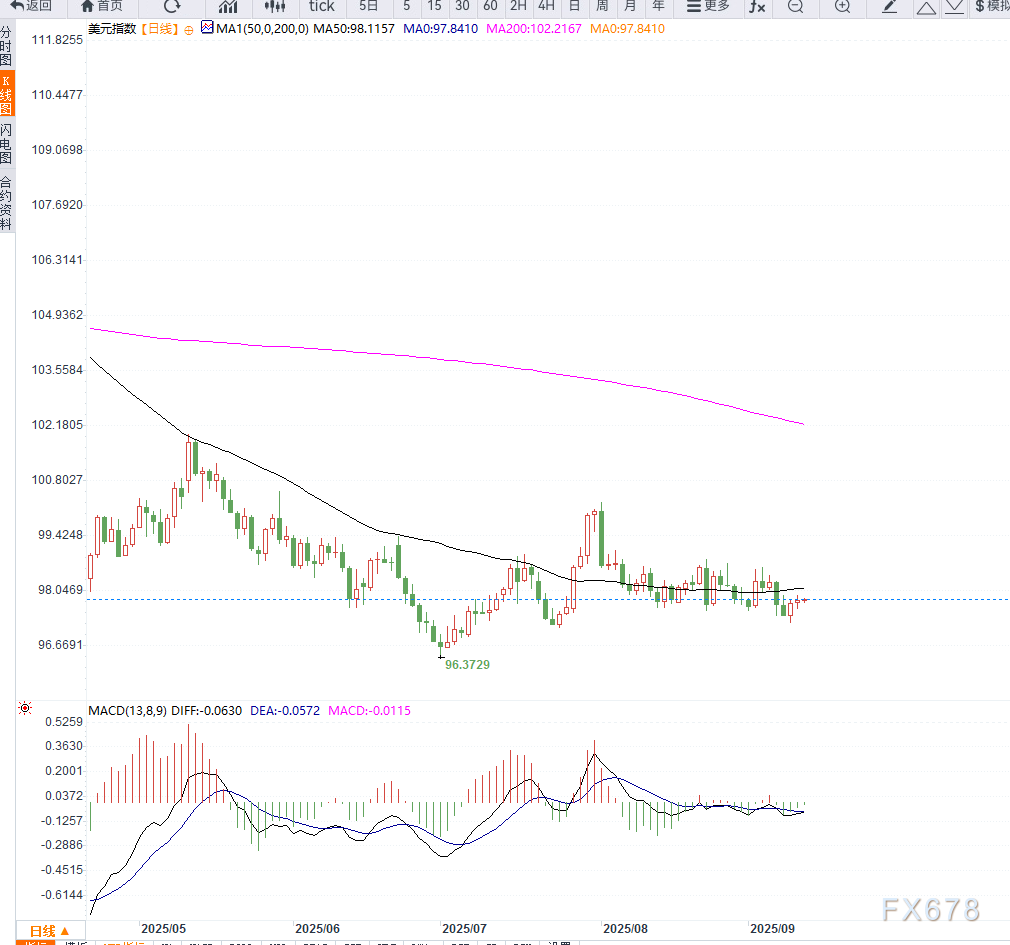Viewport: 1010px width, 945px height.
Task: Select the tick timeframe button
Action: tap(322, 6)
